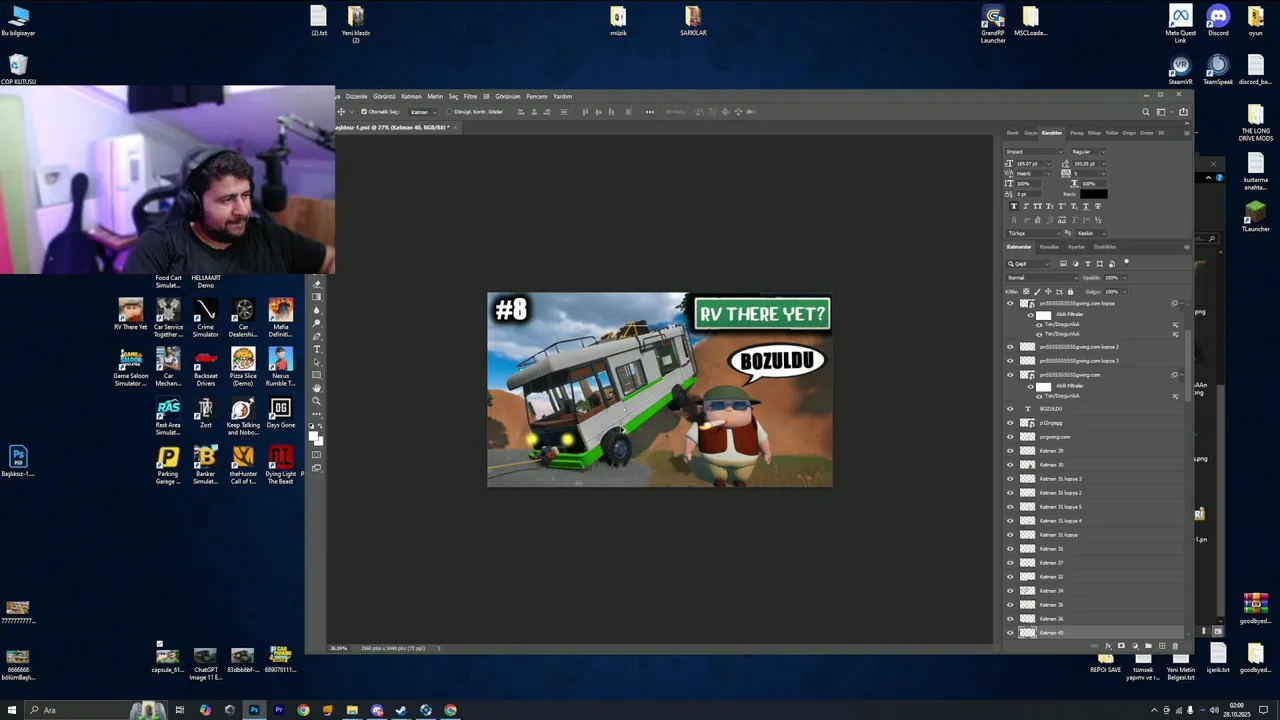Screen dimensions: 1280x720
Task: Apply strikethrough T style button
Action: 1098,206
